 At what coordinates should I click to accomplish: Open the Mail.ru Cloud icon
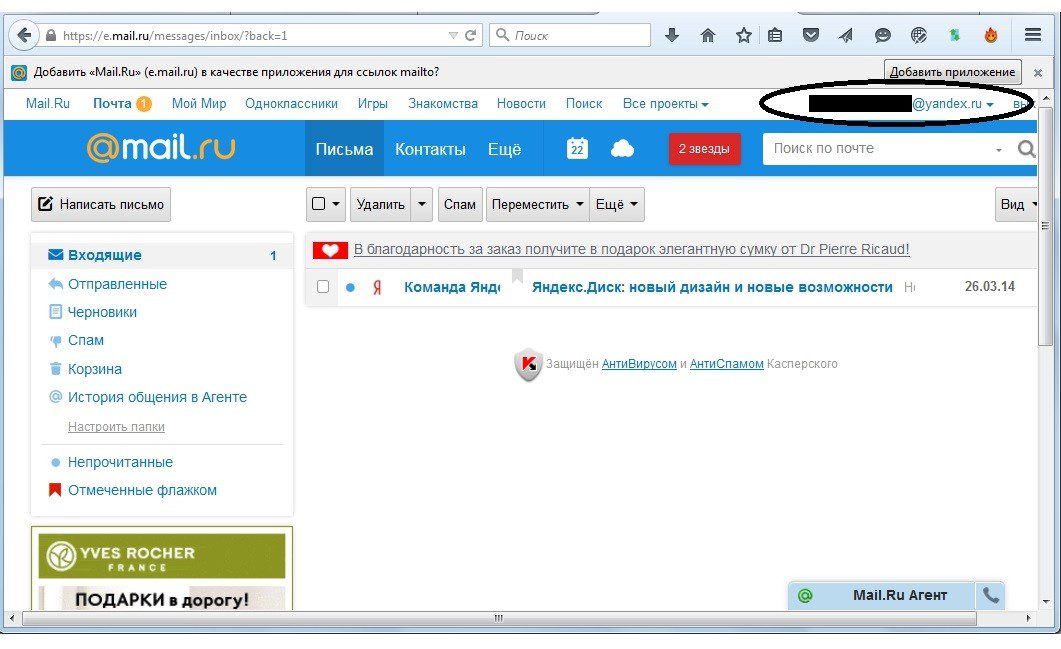point(622,149)
